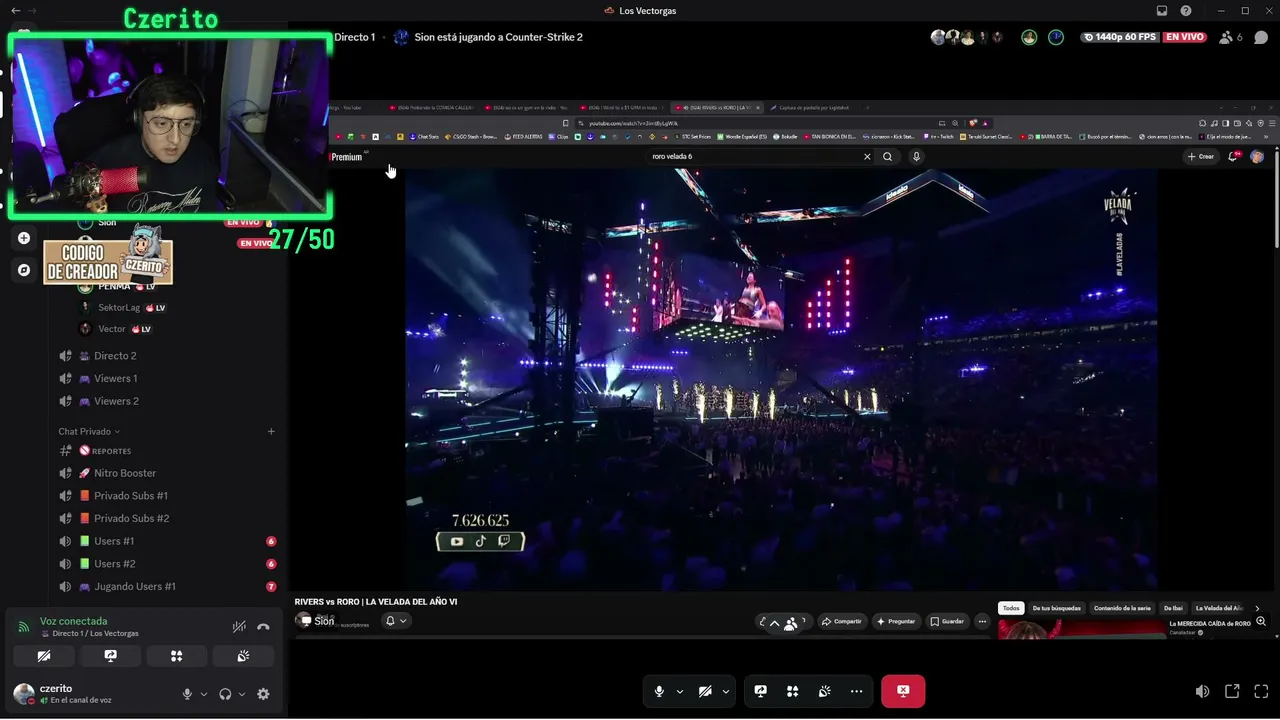
Task: Open subscription bell dropdown under video
Action: [x=396, y=621]
